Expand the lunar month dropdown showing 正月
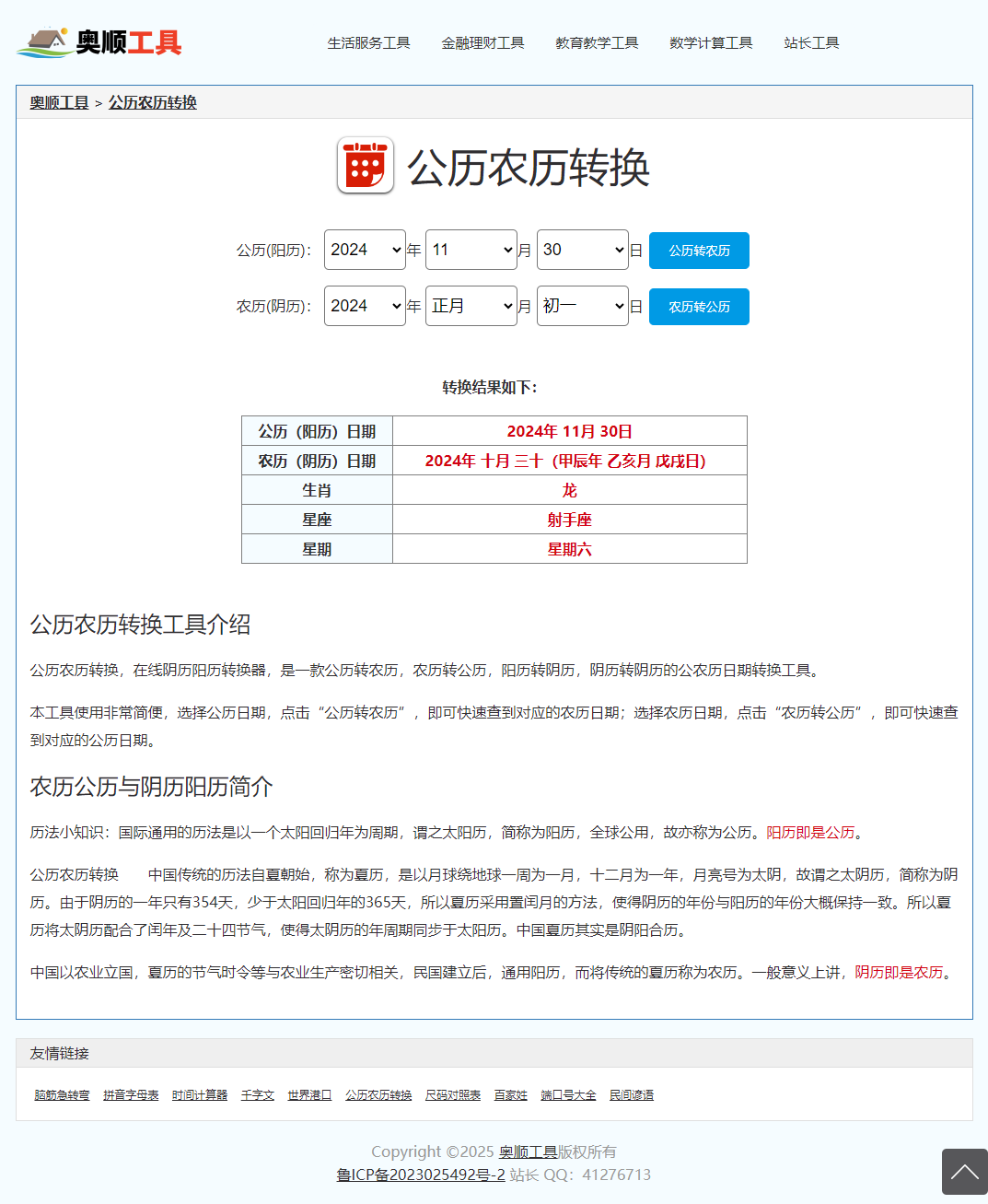This screenshot has width=988, height=1204. [x=471, y=306]
